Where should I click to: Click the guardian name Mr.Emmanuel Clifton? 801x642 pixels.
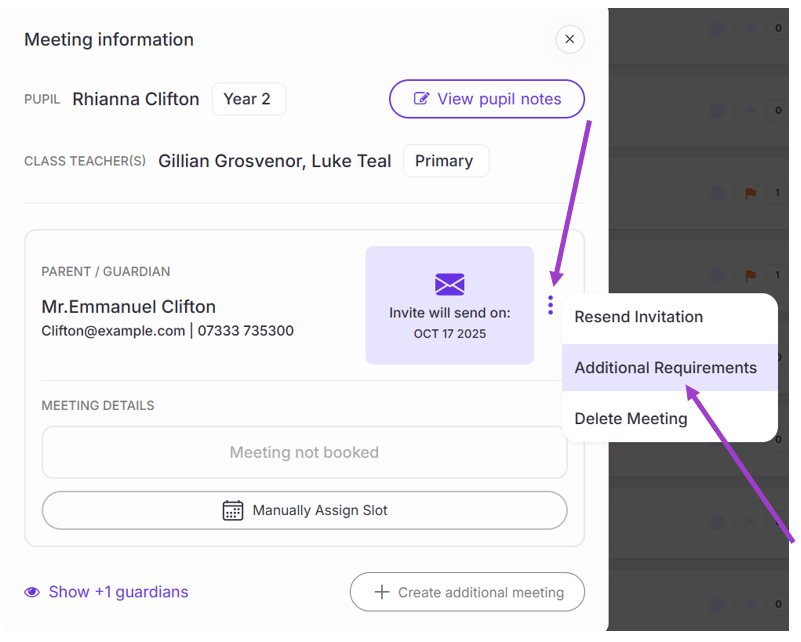coord(128,306)
